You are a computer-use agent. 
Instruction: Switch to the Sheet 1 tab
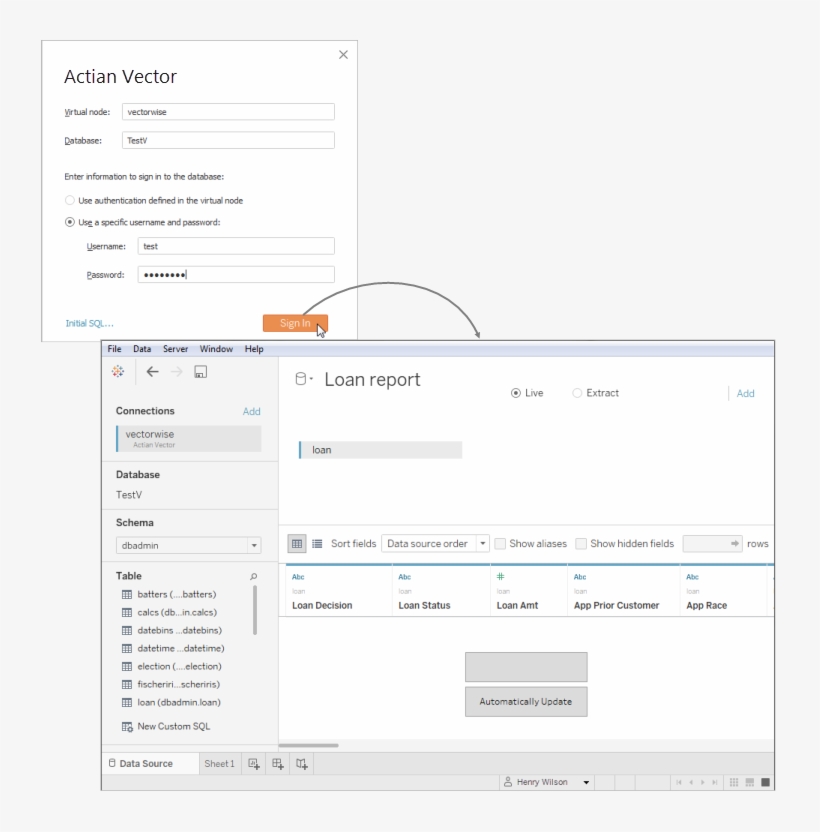coord(219,764)
